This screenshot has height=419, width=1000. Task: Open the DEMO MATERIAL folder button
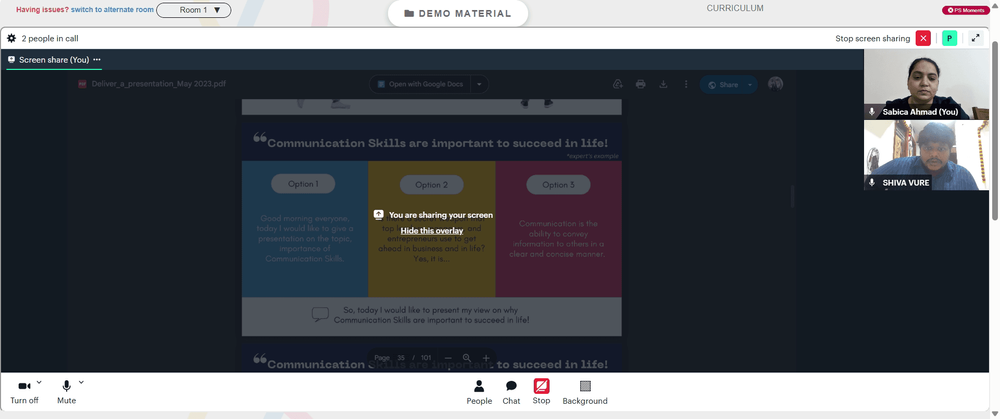(x=458, y=13)
